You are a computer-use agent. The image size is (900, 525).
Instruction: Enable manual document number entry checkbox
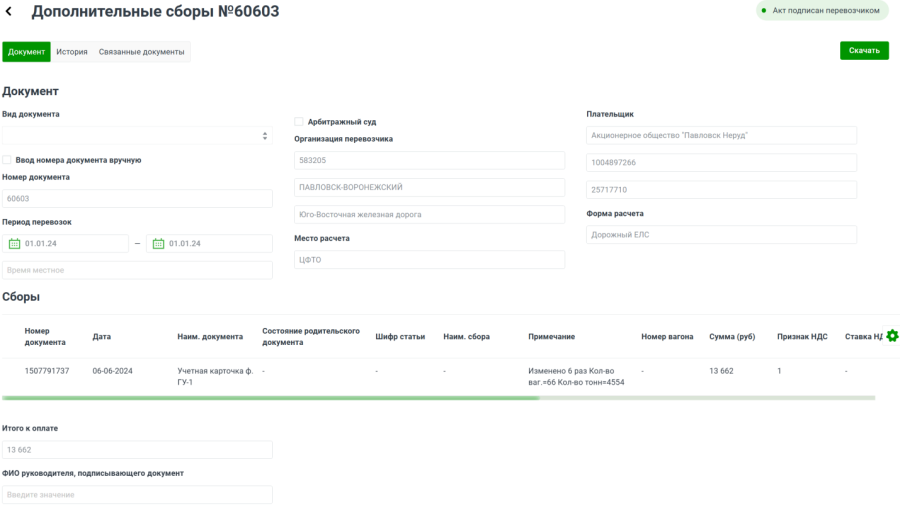(x=7, y=160)
